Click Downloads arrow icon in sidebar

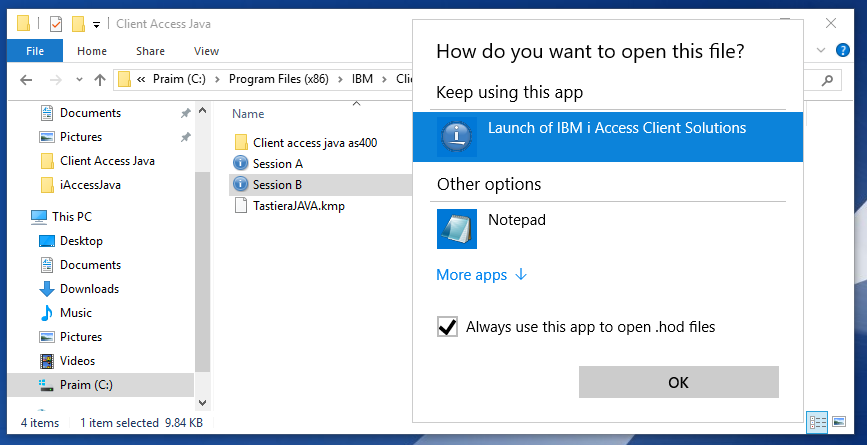click(x=46, y=289)
